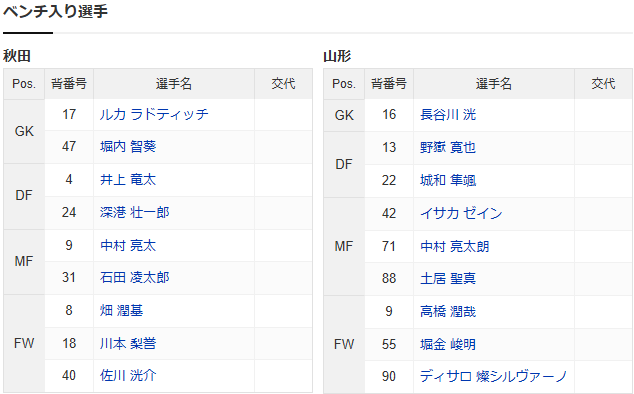The image size is (634, 394).
Task: Open profile of 堀金 峻明
Action: point(448,344)
